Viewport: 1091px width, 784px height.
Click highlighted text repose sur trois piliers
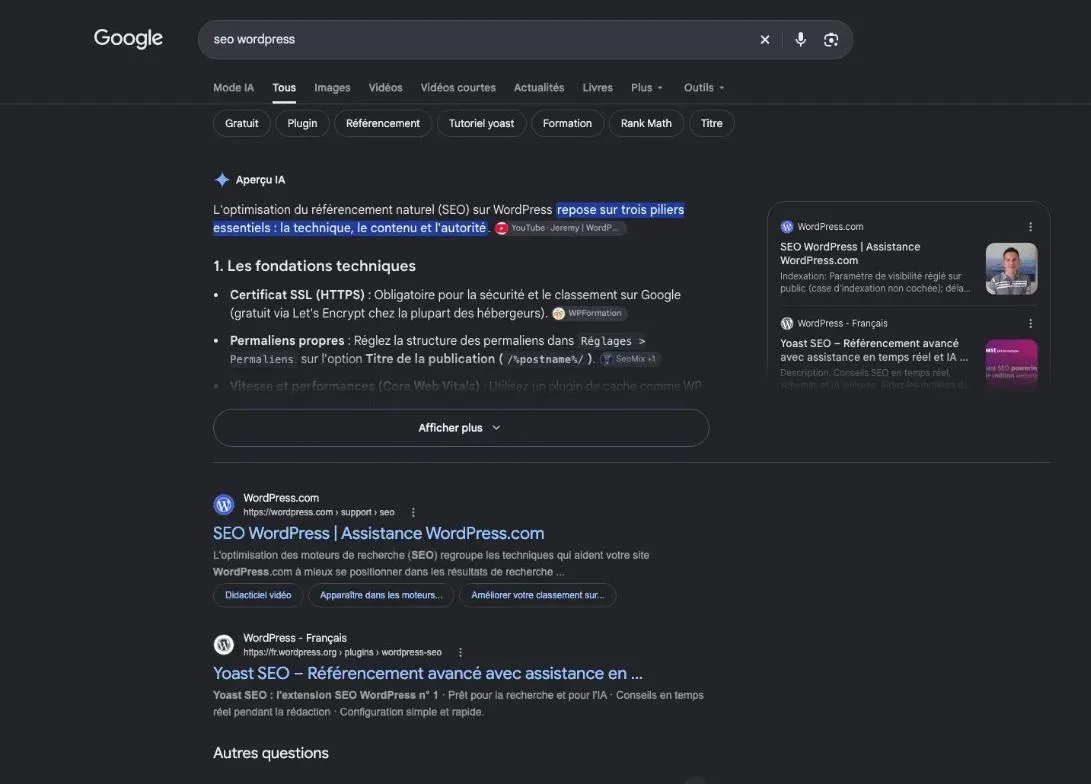point(620,210)
